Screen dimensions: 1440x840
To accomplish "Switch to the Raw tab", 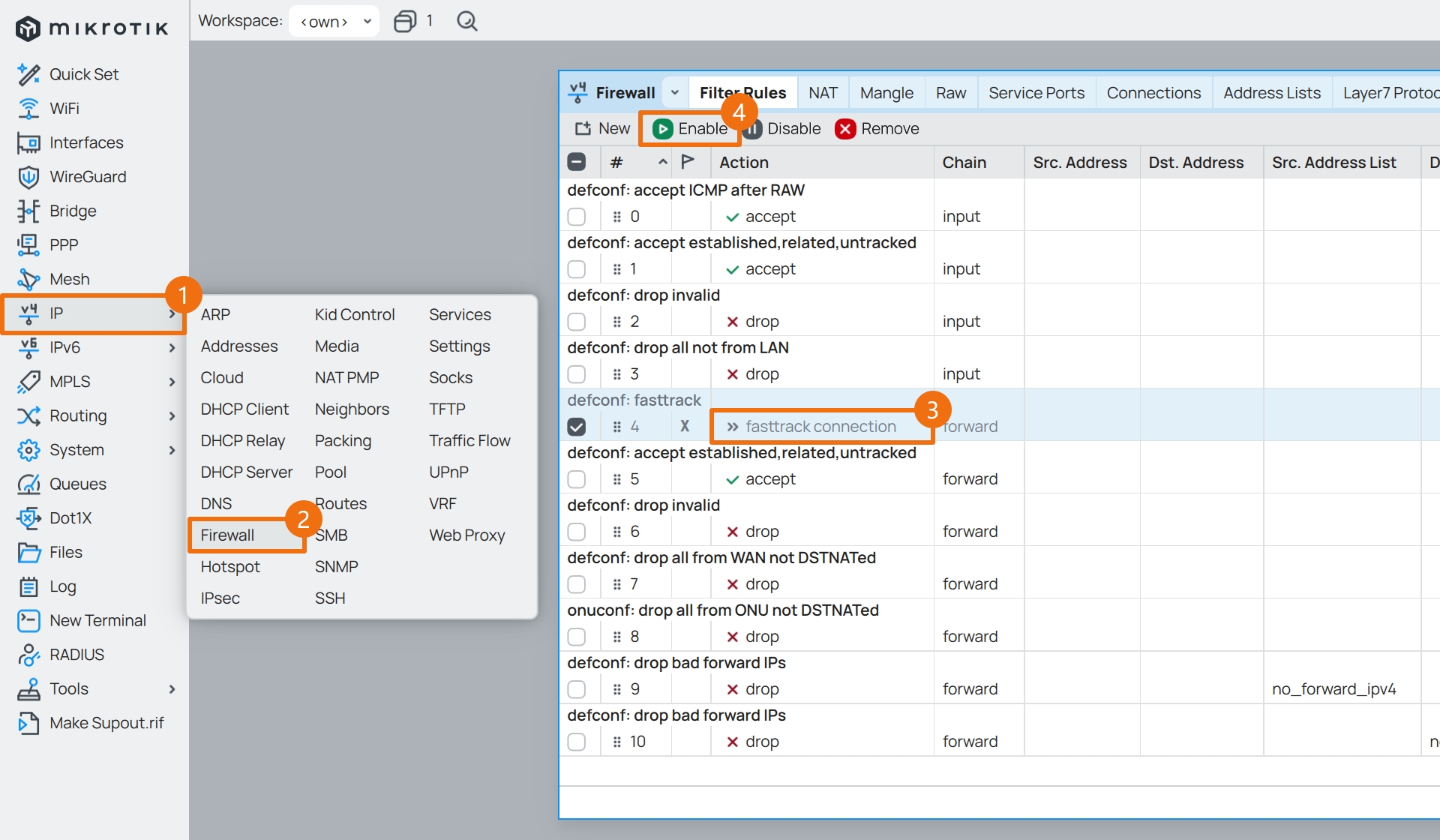I will click(x=951, y=93).
